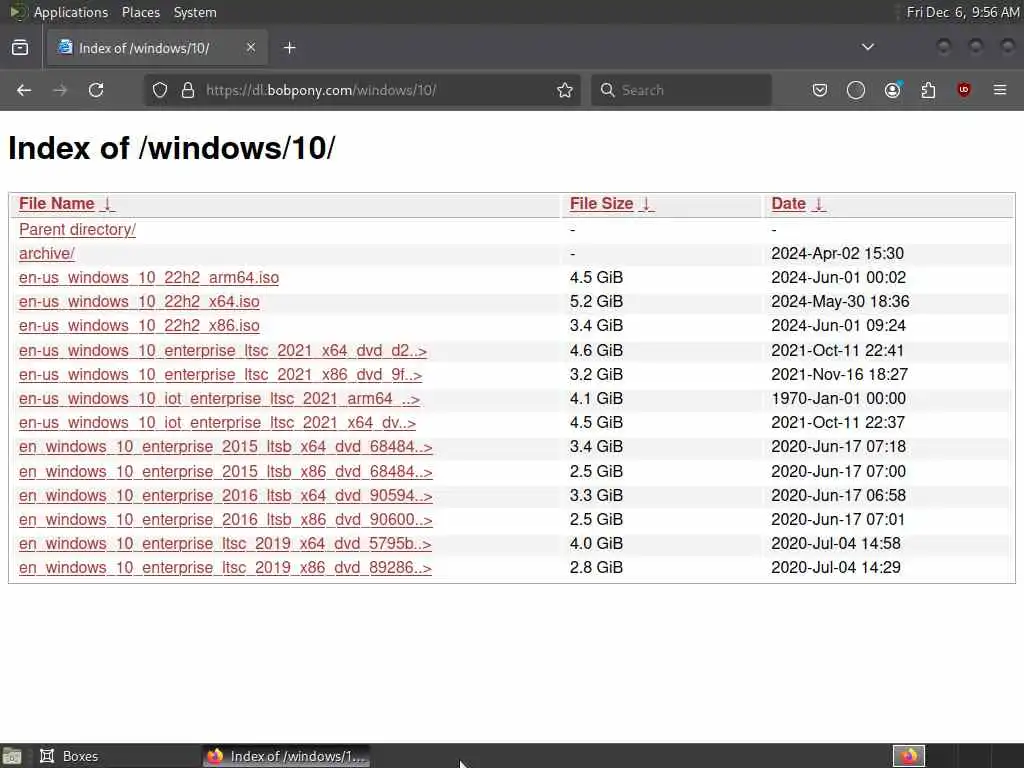Reload the current page
The height and width of the screenshot is (768, 1024).
(96, 90)
